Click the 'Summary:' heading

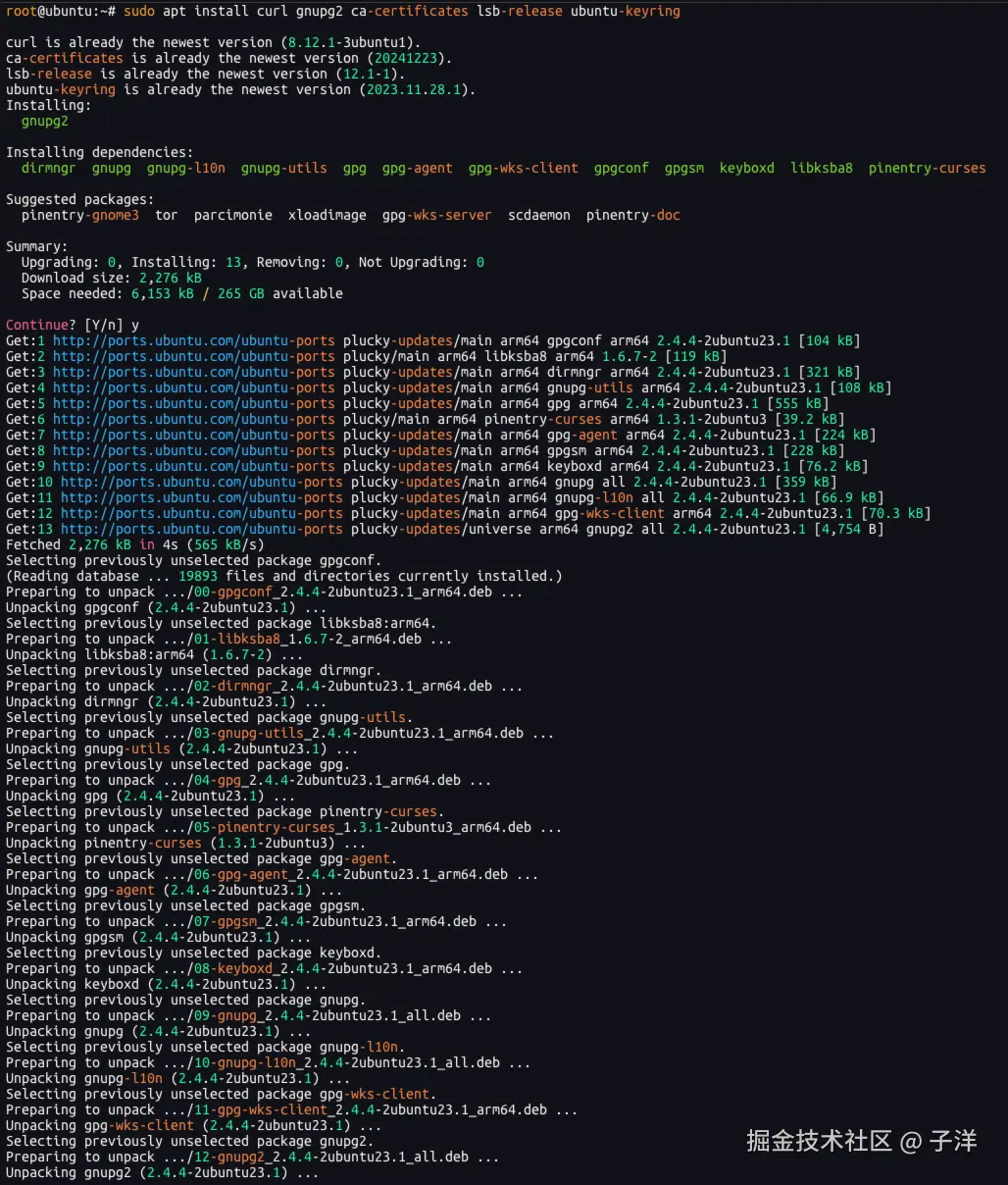[37, 247]
